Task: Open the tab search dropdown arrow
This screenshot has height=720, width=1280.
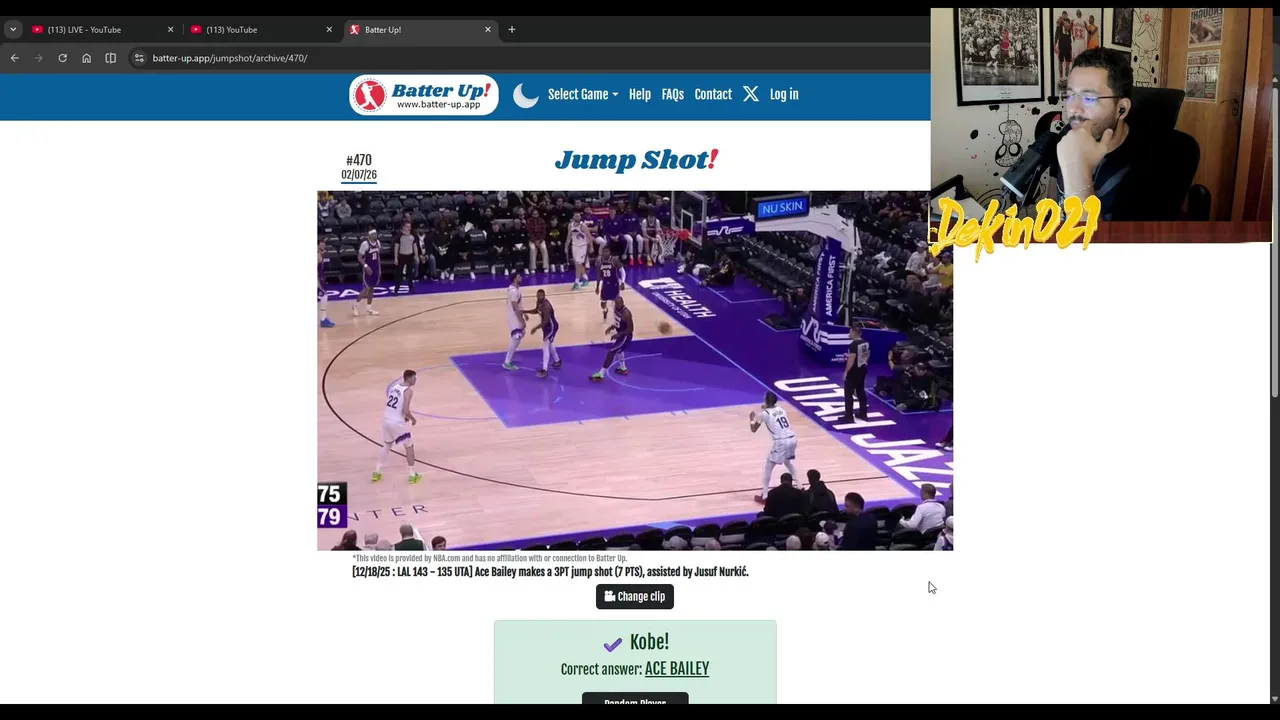Action: click(x=13, y=29)
